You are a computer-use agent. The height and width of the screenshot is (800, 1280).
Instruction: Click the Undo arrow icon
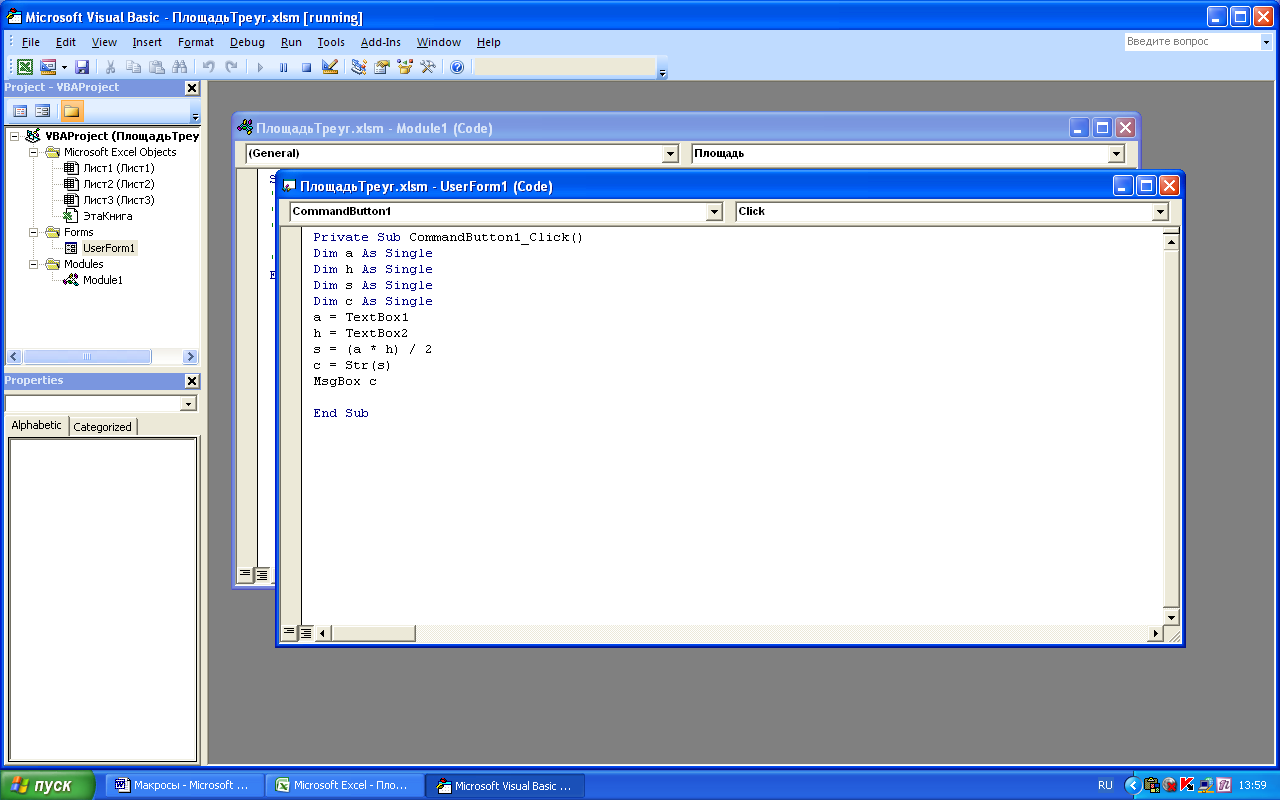click(209, 67)
